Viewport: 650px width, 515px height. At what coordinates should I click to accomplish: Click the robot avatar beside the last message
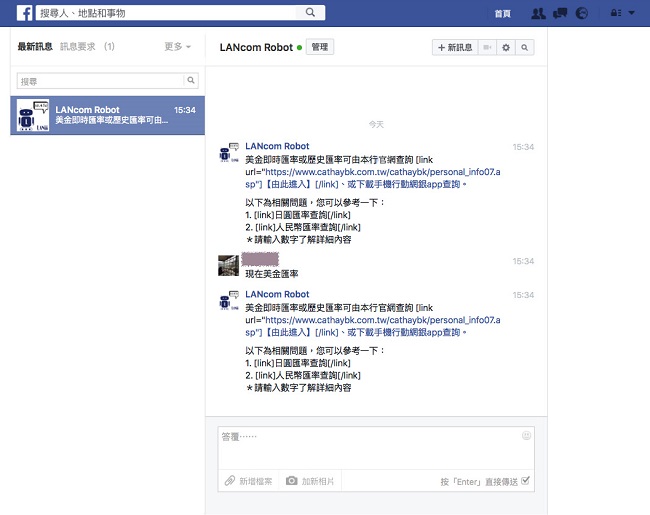coord(229,300)
